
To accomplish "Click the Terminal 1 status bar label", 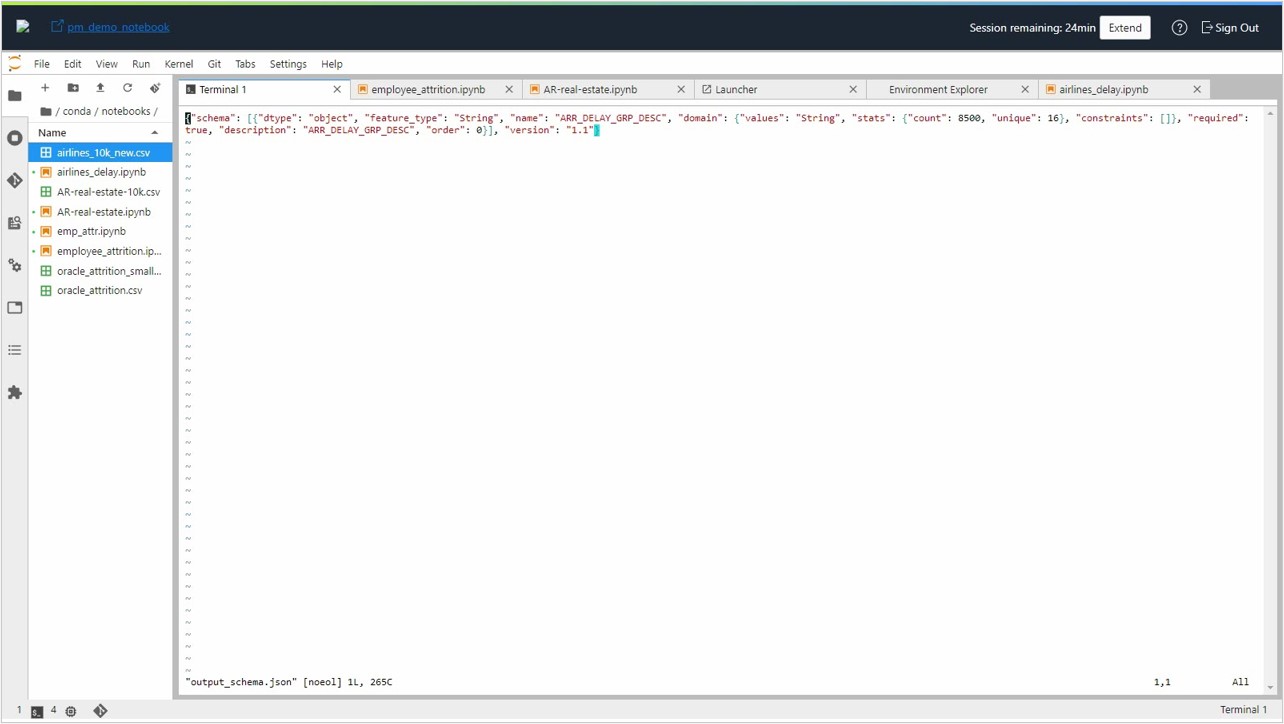I will (1243, 710).
